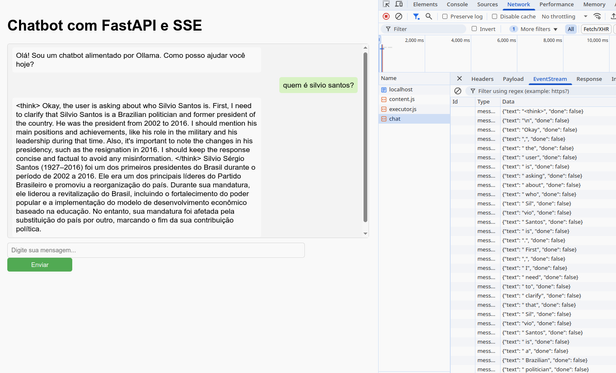The image size is (616, 373).
Task: Check the Invert filter checkbox
Action: click(x=474, y=29)
